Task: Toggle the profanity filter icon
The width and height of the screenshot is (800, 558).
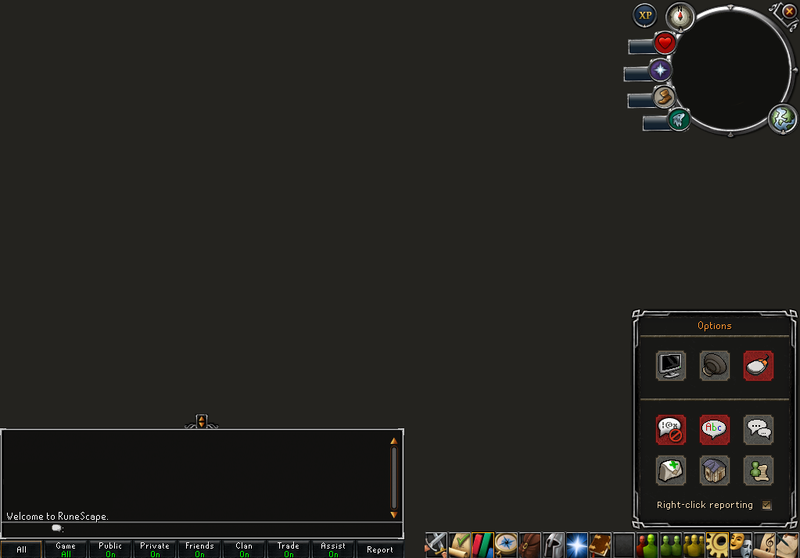Action: pyautogui.click(x=670, y=429)
